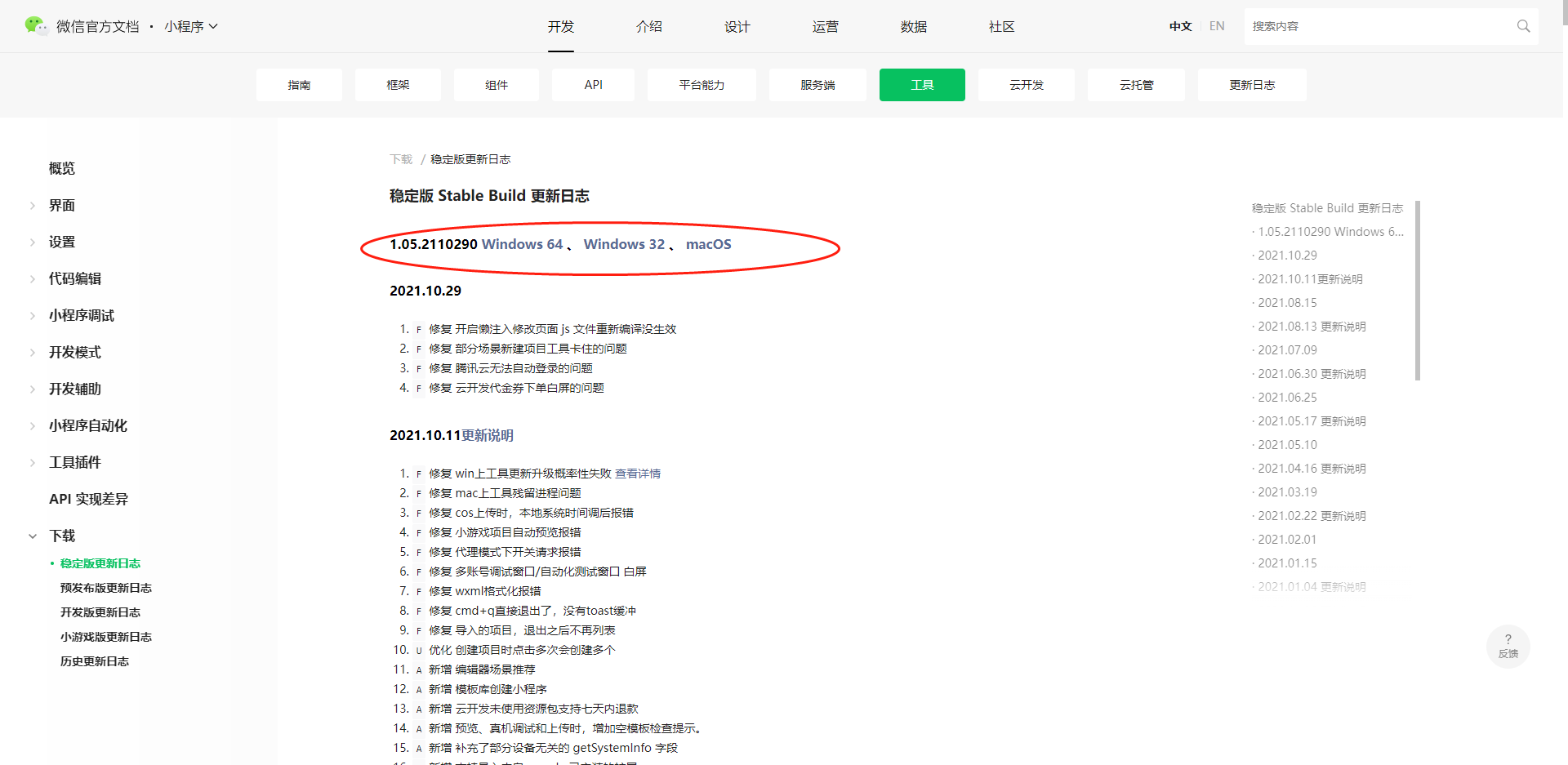Click the outline panel scrollbar
Screen dimensions: 1568x765
coord(1418,291)
